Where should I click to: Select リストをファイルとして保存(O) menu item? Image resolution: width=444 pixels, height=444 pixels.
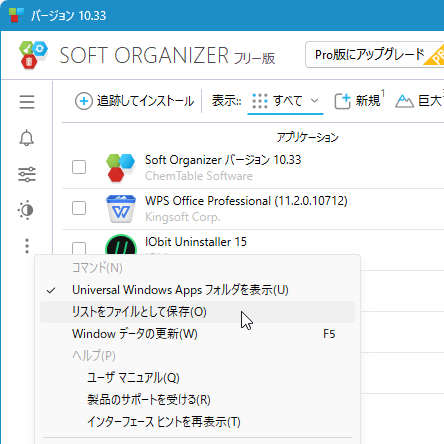tap(197, 312)
